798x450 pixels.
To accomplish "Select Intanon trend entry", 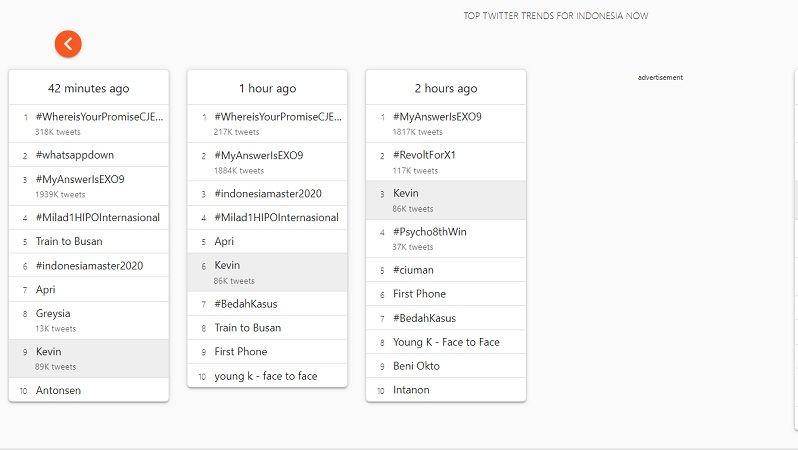I will (x=446, y=390).
